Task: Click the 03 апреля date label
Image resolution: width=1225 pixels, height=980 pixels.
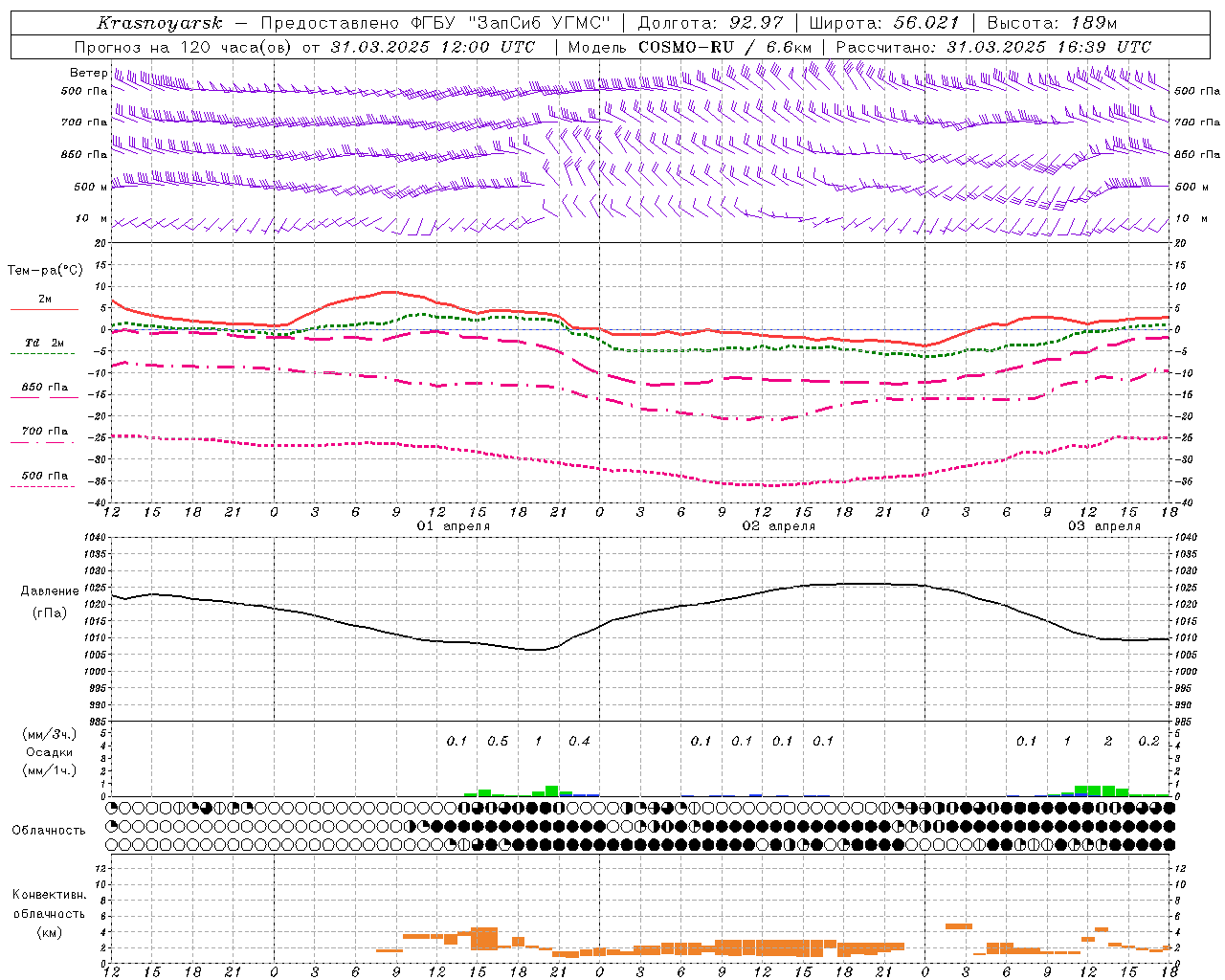Action: [x=1104, y=526]
